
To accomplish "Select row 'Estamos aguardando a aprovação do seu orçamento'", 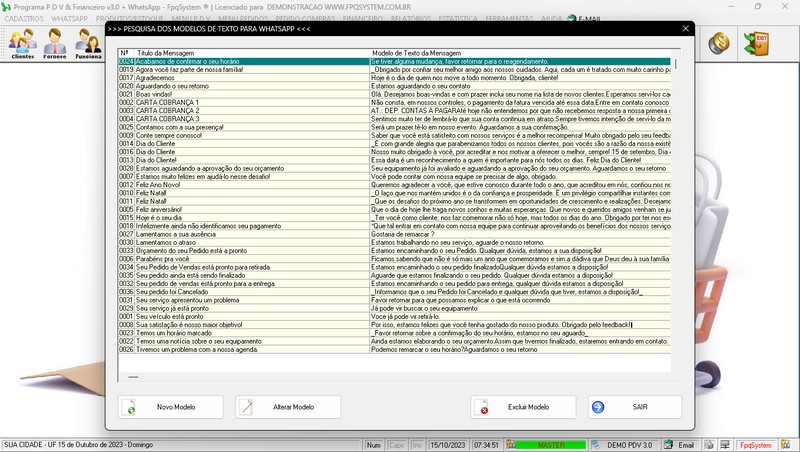I will [x=394, y=168].
